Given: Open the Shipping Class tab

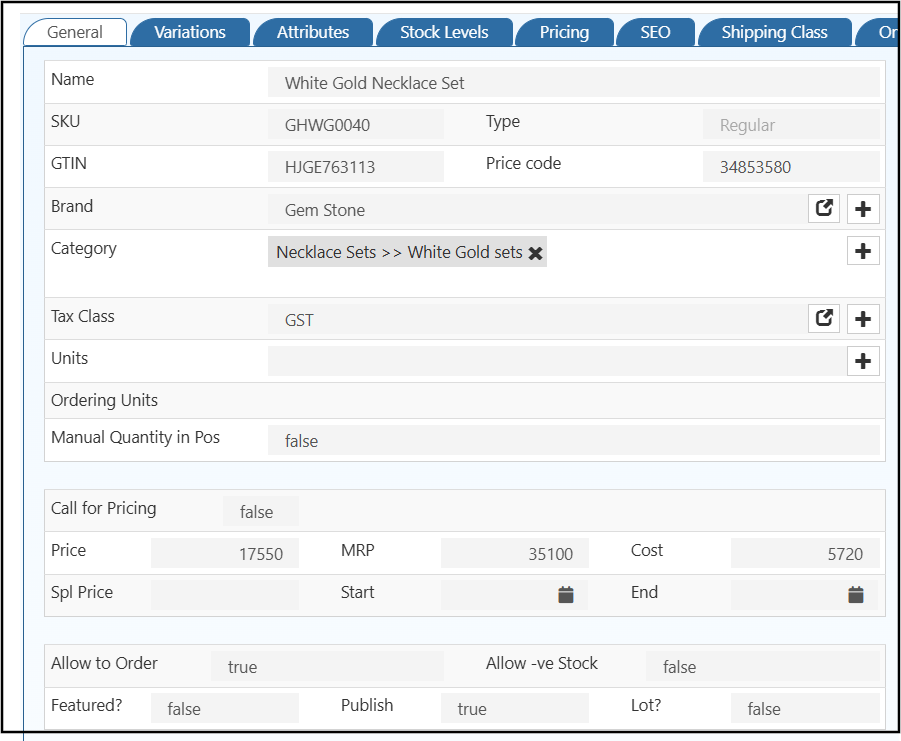Looking at the screenshot, I should (x=774, y=32).
